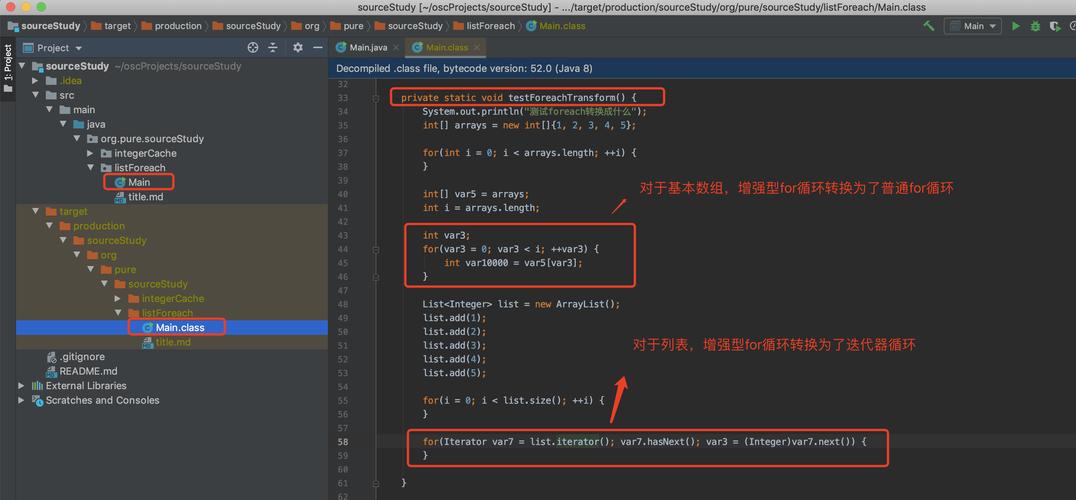Viewport: 1076px width, 500px height.
Task: Collapse the sourceStudy project root node
Action: (x=23, y=67)
